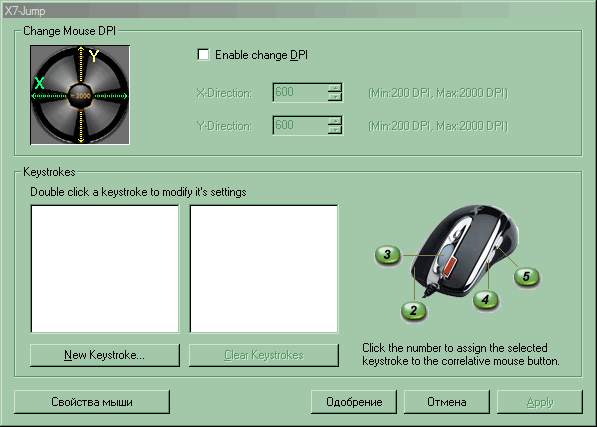This screenshot has height=427, width=597.
Task: Increase X-Direction DPI with up arrow
Action: click(335, 88)
